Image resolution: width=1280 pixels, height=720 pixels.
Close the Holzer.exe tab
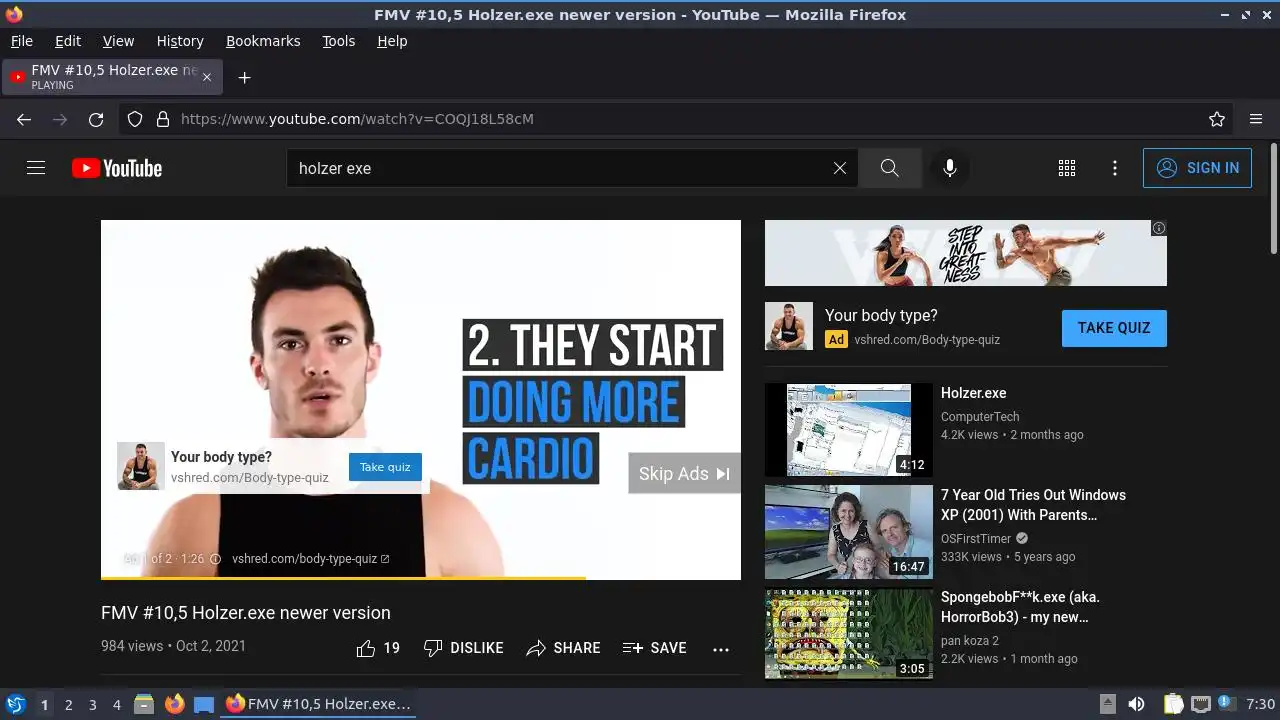click(207, 77)
